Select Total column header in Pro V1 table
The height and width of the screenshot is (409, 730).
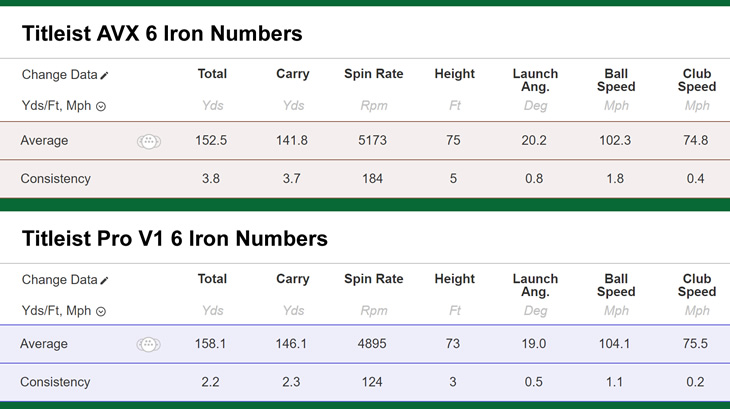pyautogui.click(x=212, y=279)
